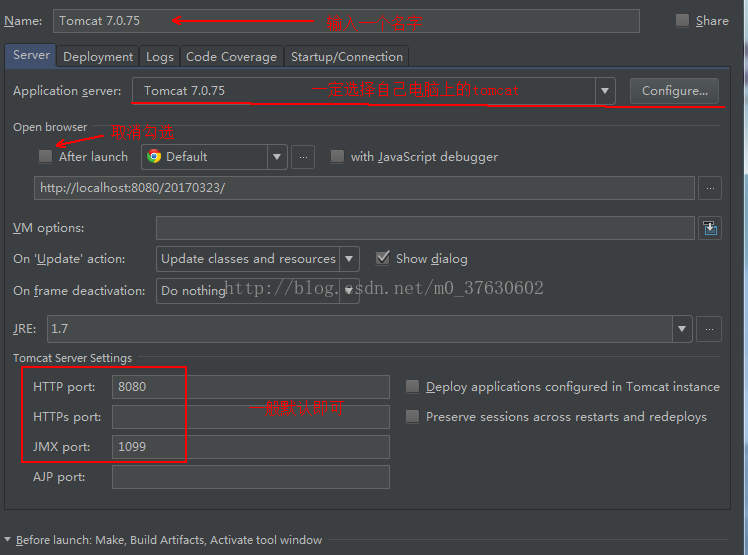Viewport: 748px width, 555px height.
Task: Open the Default browser dropdown arrow
Action: [x=277, y=157]
